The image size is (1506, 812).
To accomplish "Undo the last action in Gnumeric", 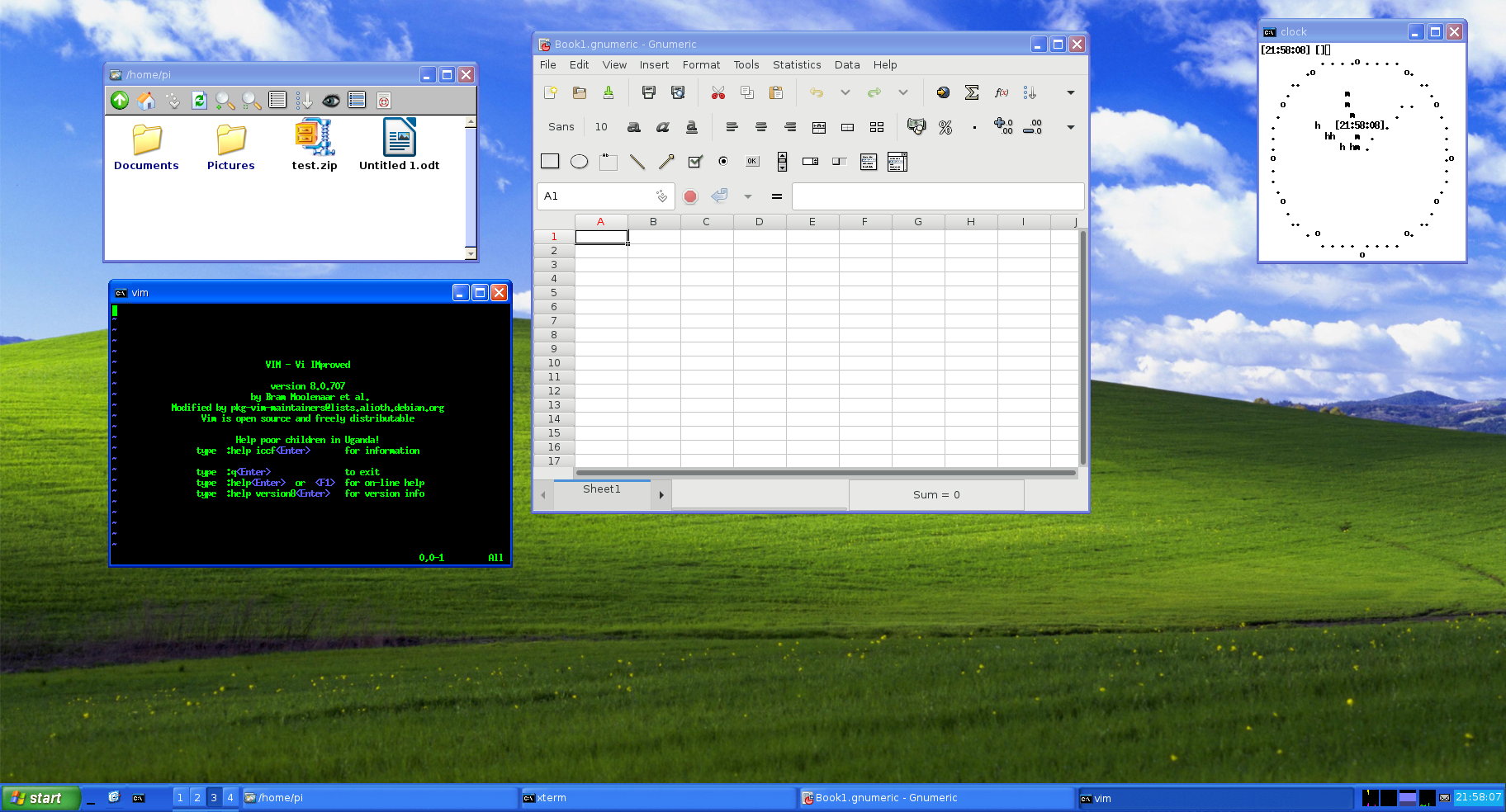I will [817, 92].
